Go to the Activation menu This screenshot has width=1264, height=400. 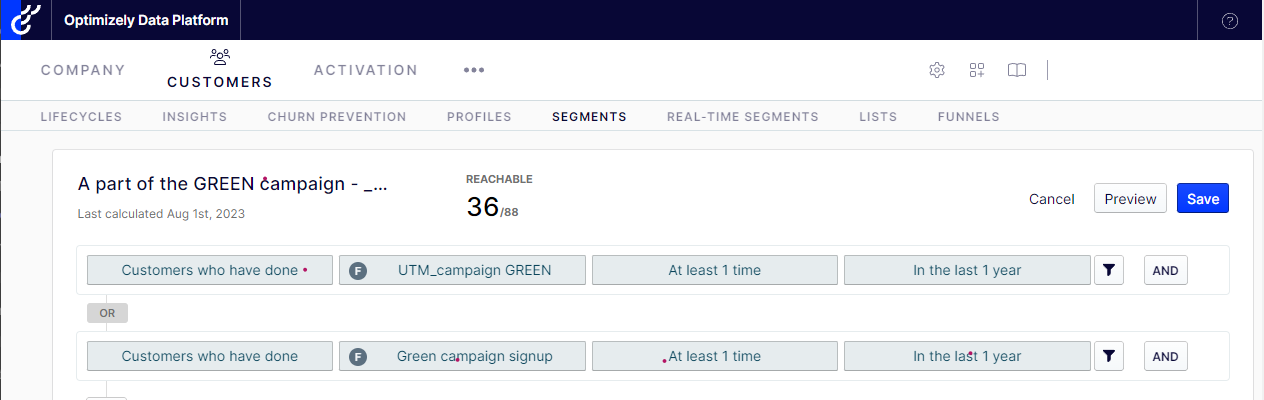pos(366,70)
